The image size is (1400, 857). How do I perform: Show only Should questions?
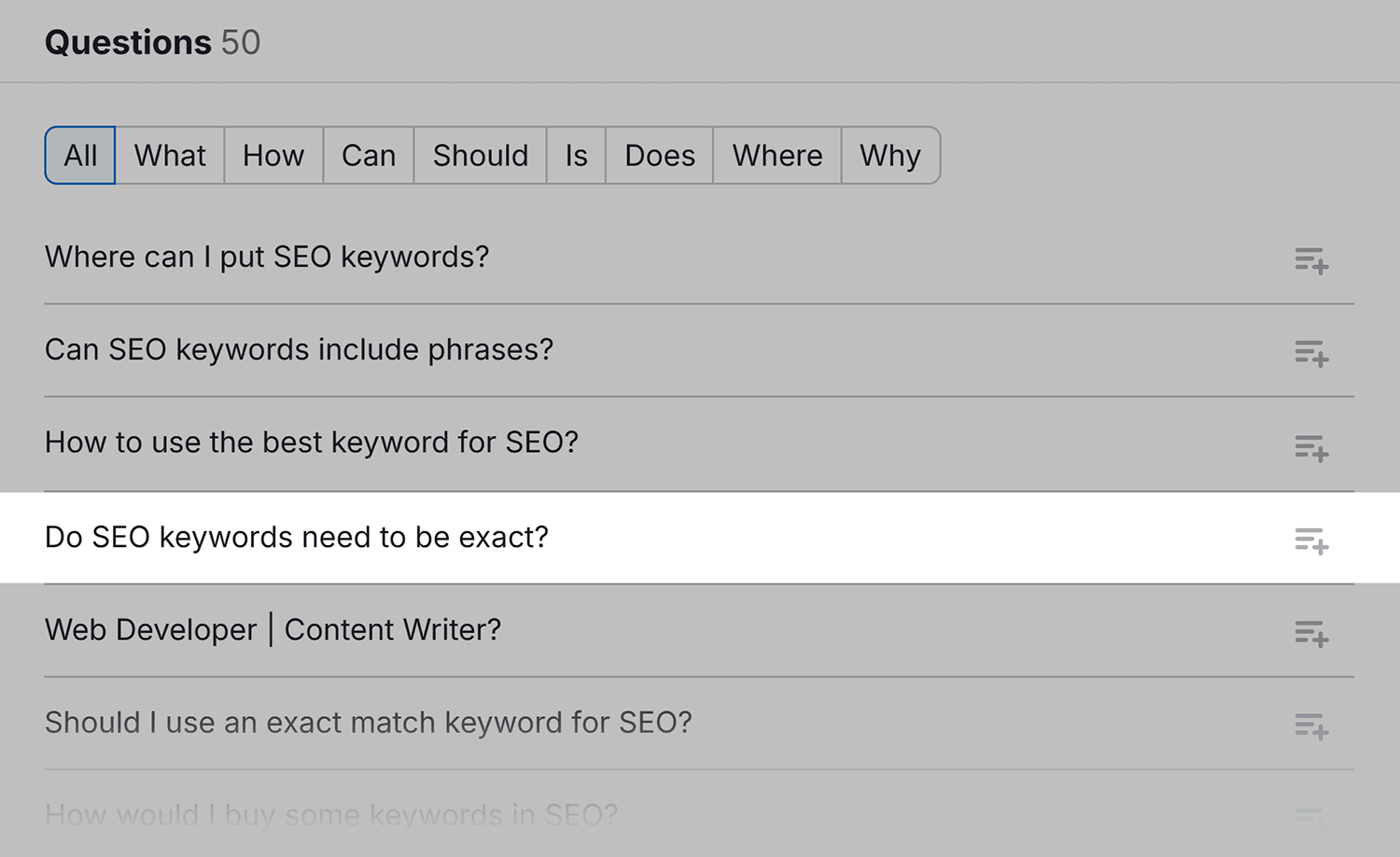pyautogui.click(x=481, y=155)
